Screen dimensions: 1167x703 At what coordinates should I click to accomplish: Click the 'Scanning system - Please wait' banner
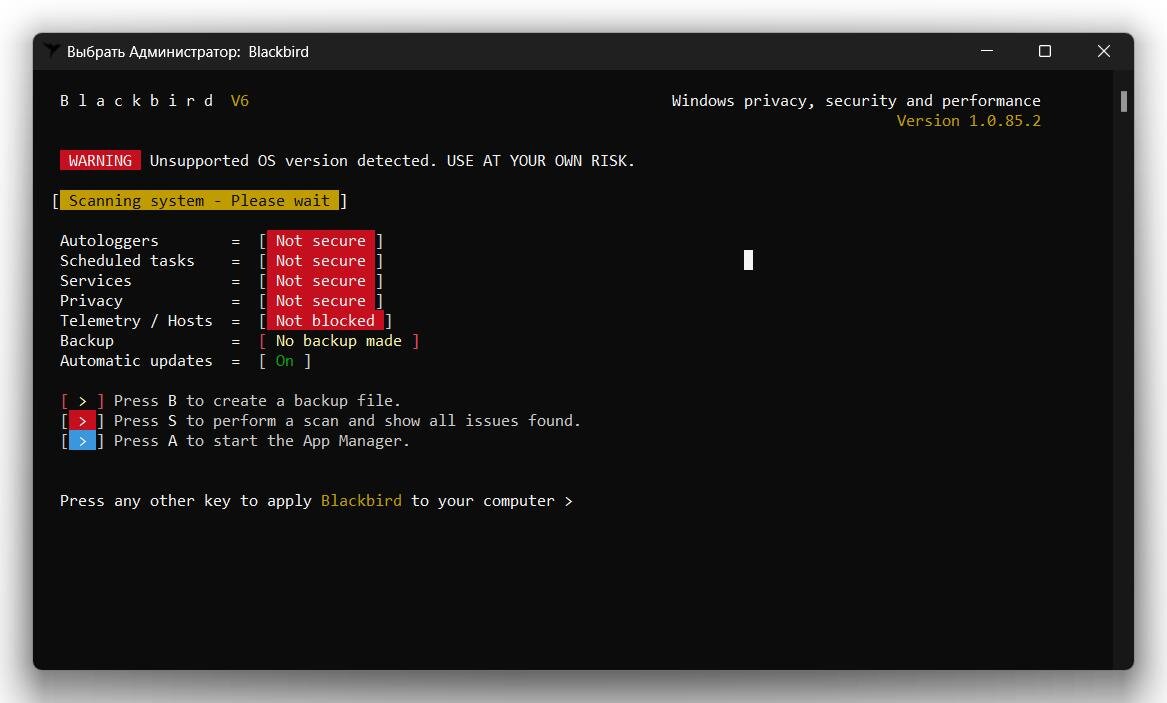pos(199,201)
